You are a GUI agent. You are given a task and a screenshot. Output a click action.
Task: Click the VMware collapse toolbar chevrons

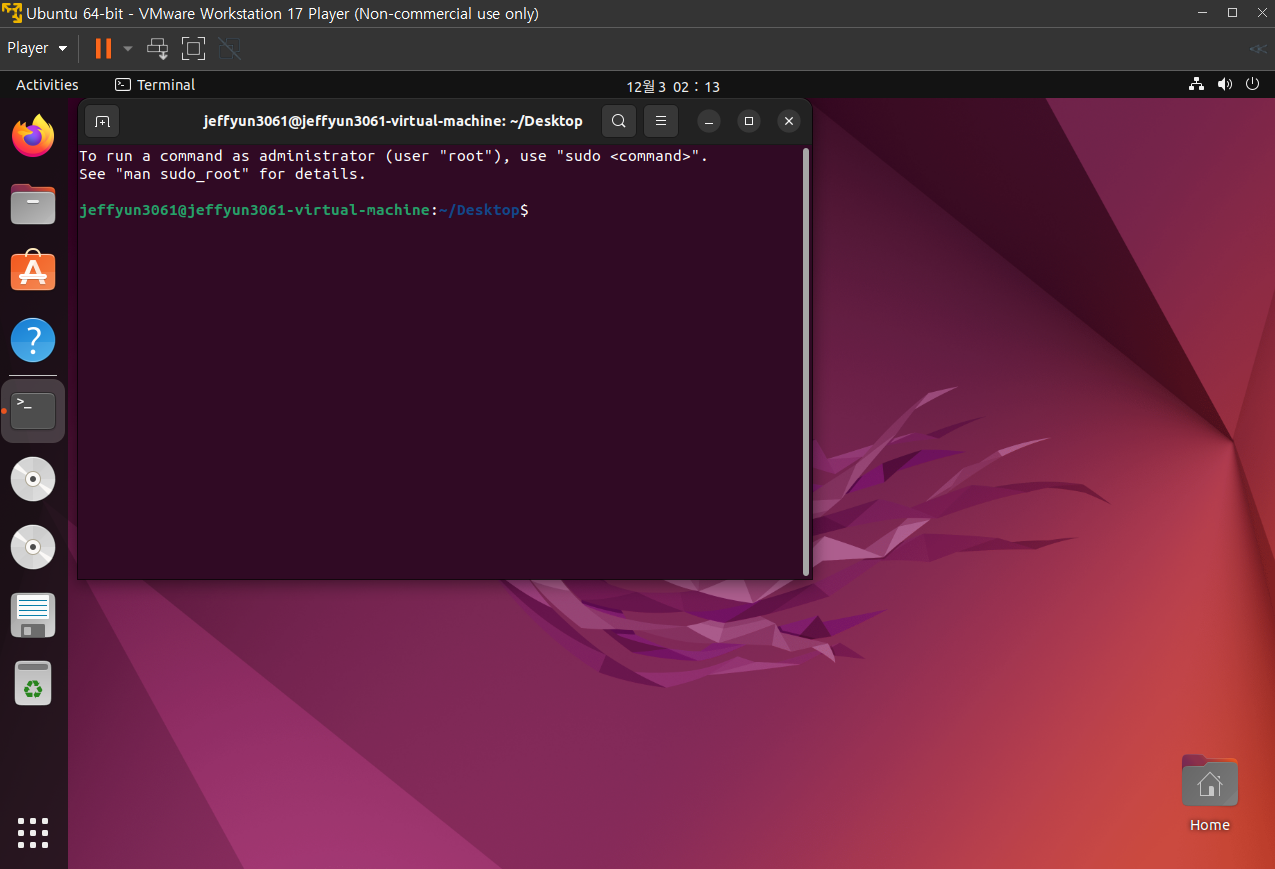pyautogui.click(x=1257, y=48)
